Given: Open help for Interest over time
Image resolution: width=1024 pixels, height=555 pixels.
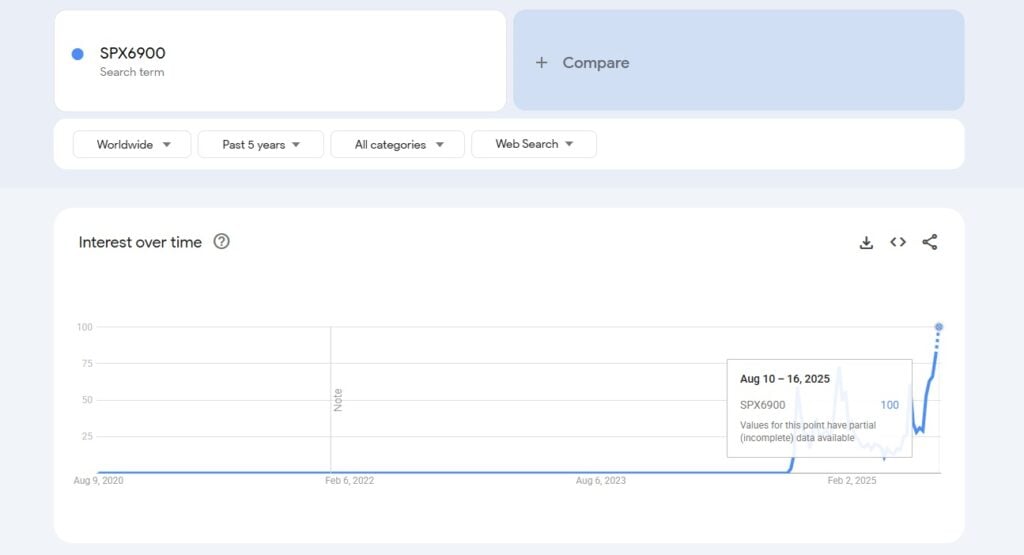Looking at the screenshot, I should coord(221,242).
